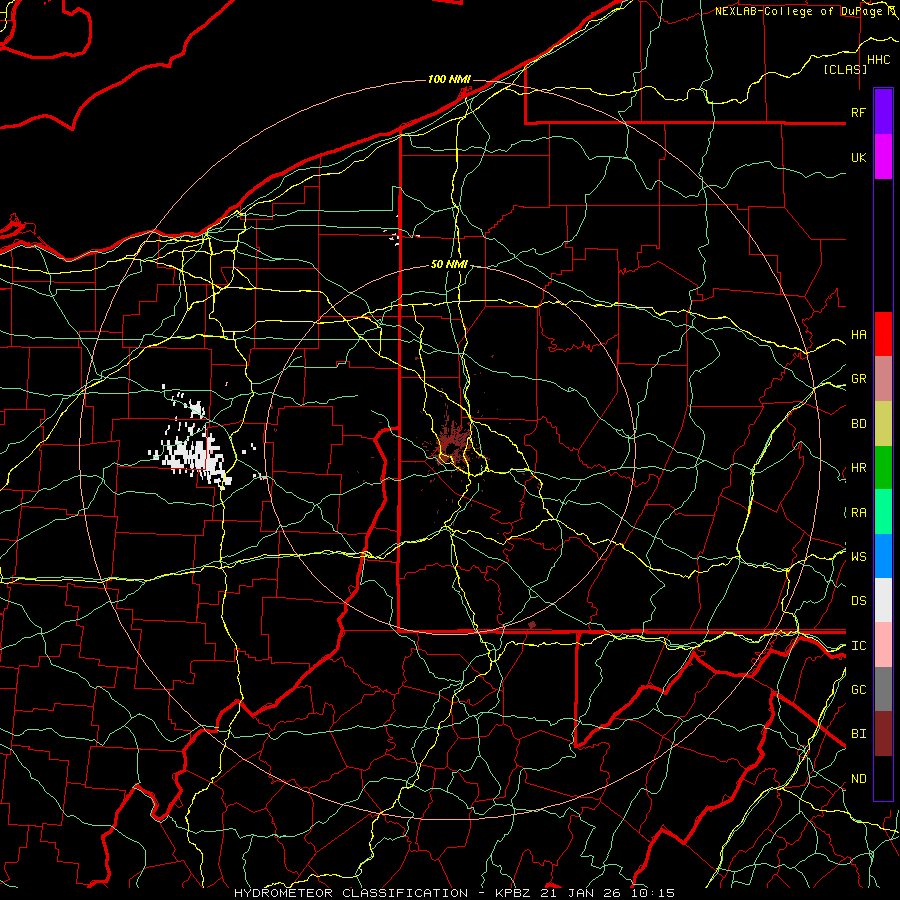Select the GC gray legend swatch
The width and height of the screenshot is (900, 900).
tap(883, 689)
